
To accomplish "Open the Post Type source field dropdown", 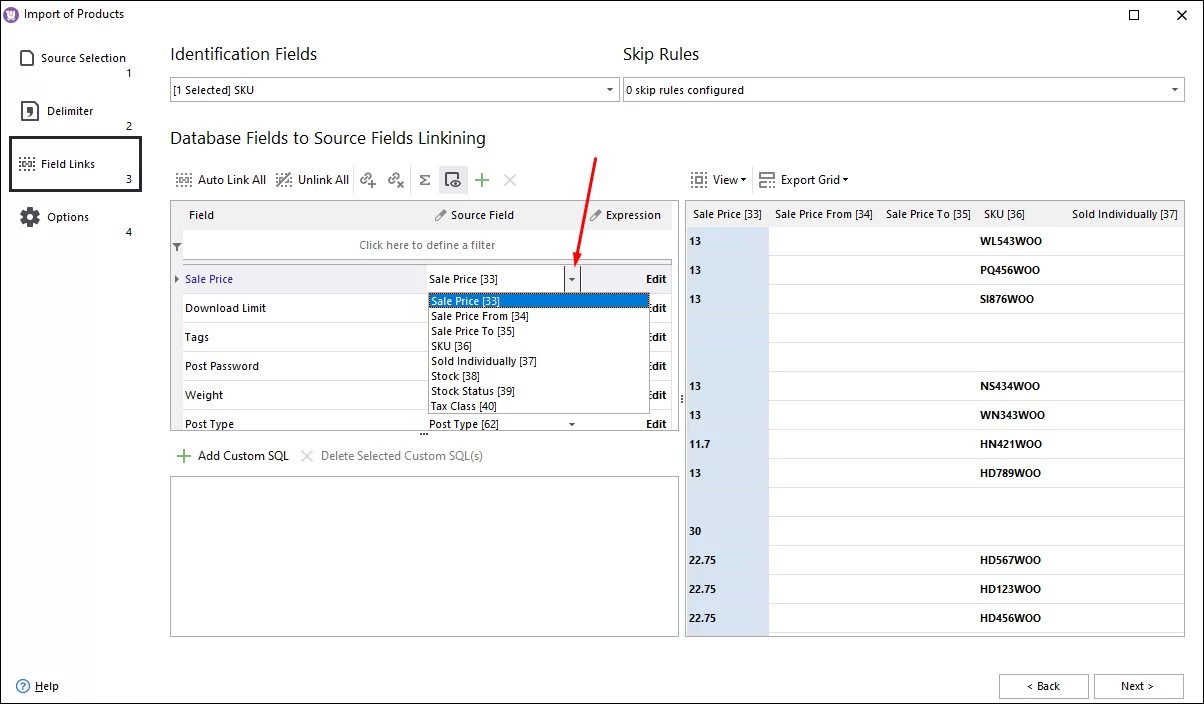I will point(571,423).
